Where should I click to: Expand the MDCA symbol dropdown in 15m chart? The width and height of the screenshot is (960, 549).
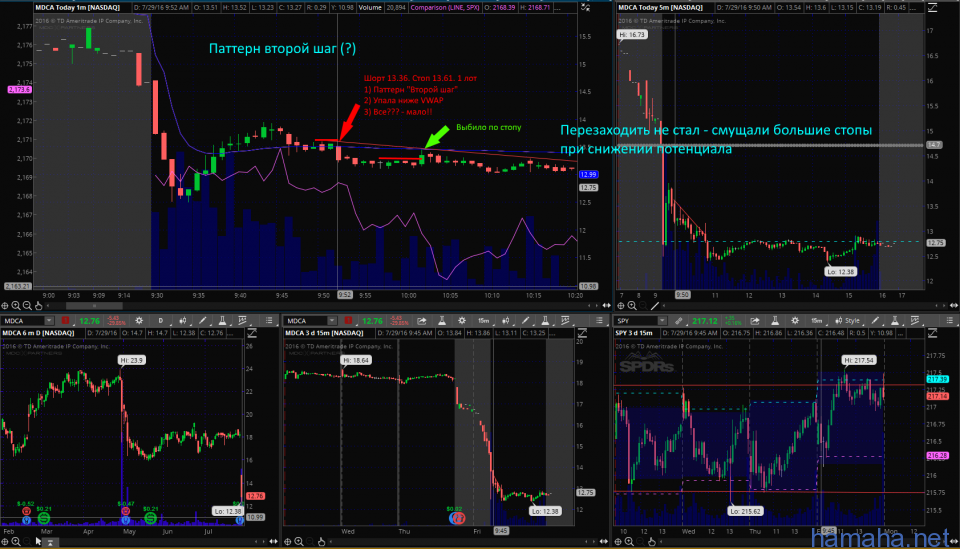[332, 321]
